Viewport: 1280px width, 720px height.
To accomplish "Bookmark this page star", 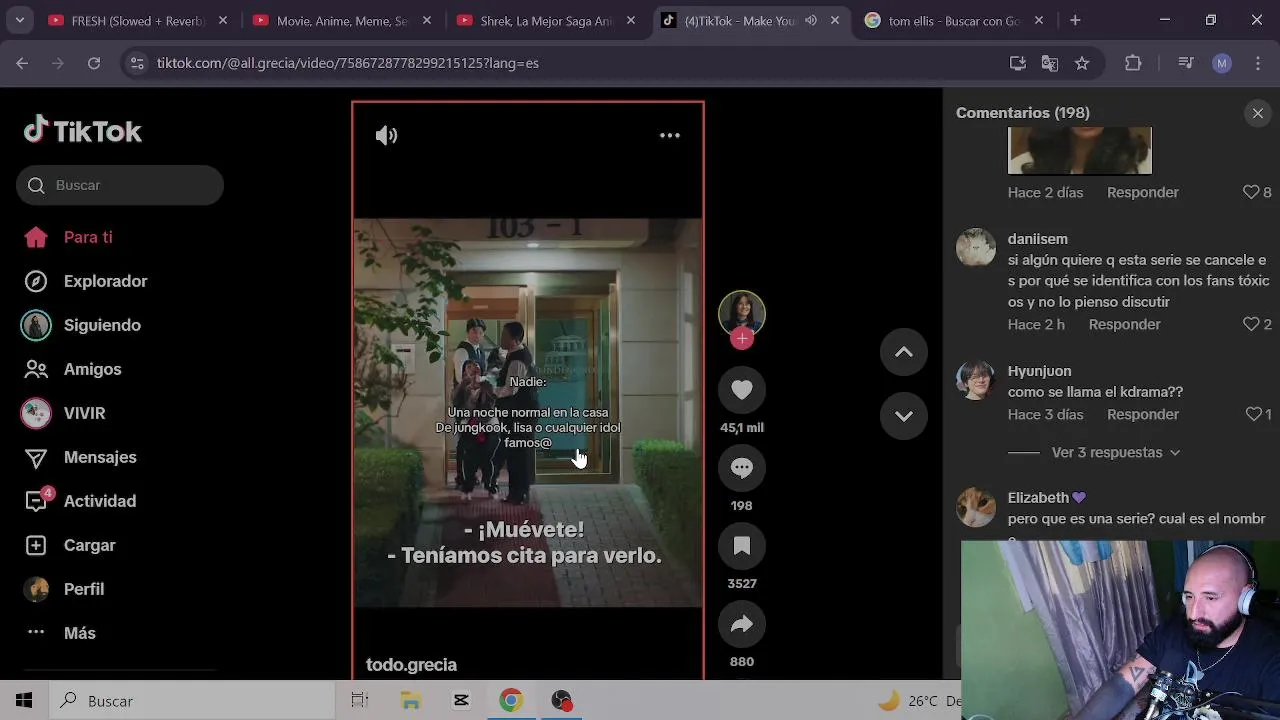I will click(1082, 63).
